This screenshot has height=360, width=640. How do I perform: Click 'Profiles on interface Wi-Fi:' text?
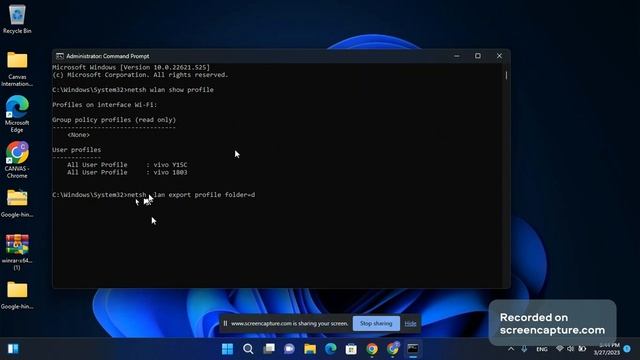pos(104,105)
